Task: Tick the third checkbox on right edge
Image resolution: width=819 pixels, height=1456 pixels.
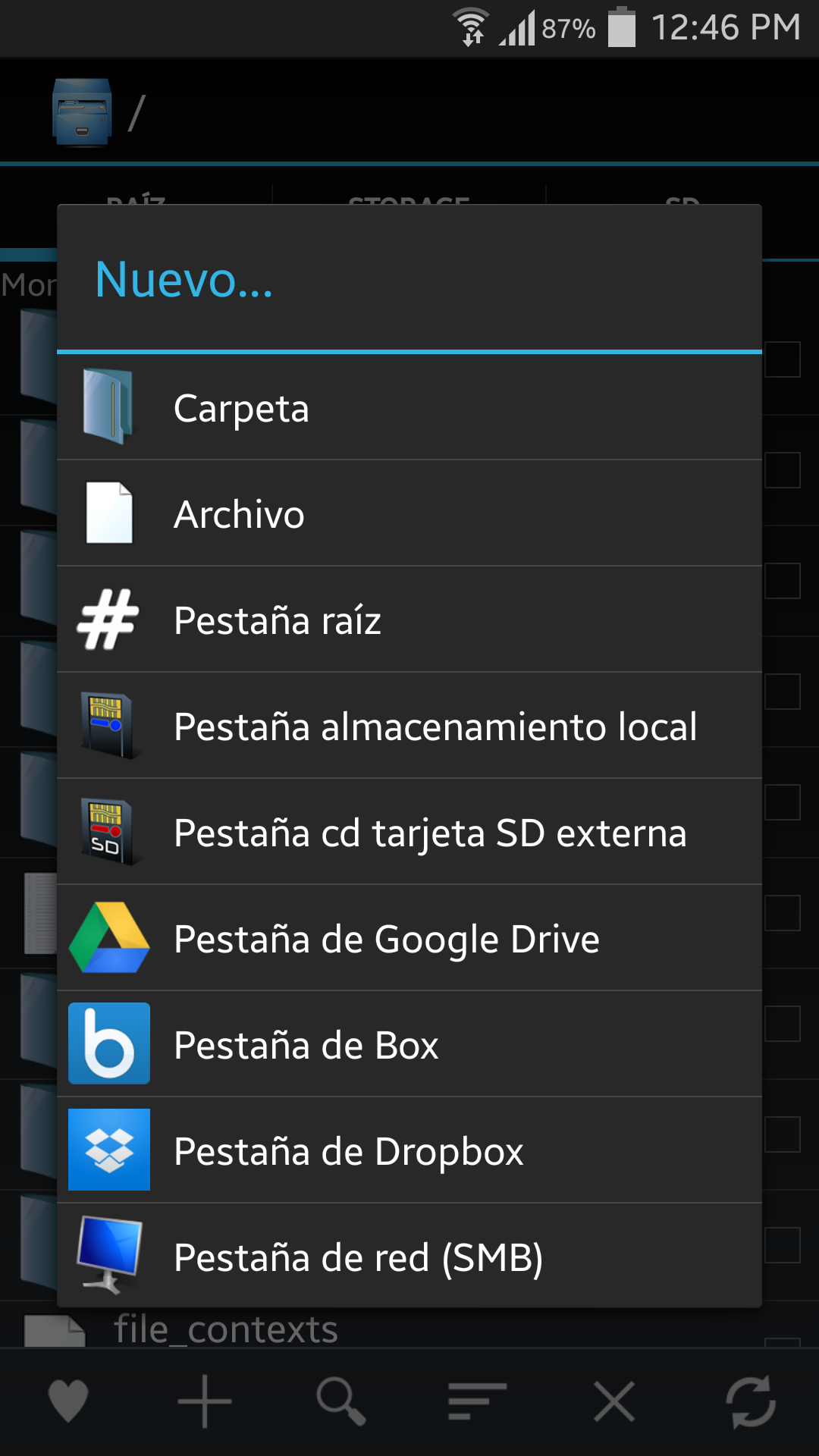Action: click(x=783, y=581)
